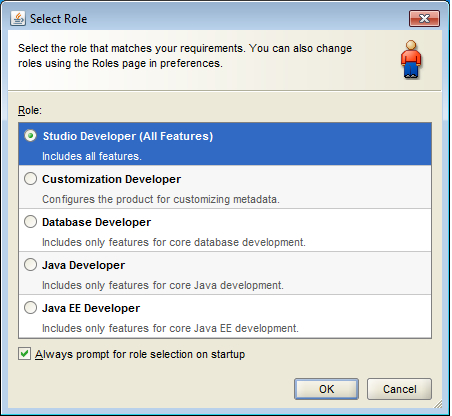
Task: Click the core Java development description
Action: [x=163, y=285]
